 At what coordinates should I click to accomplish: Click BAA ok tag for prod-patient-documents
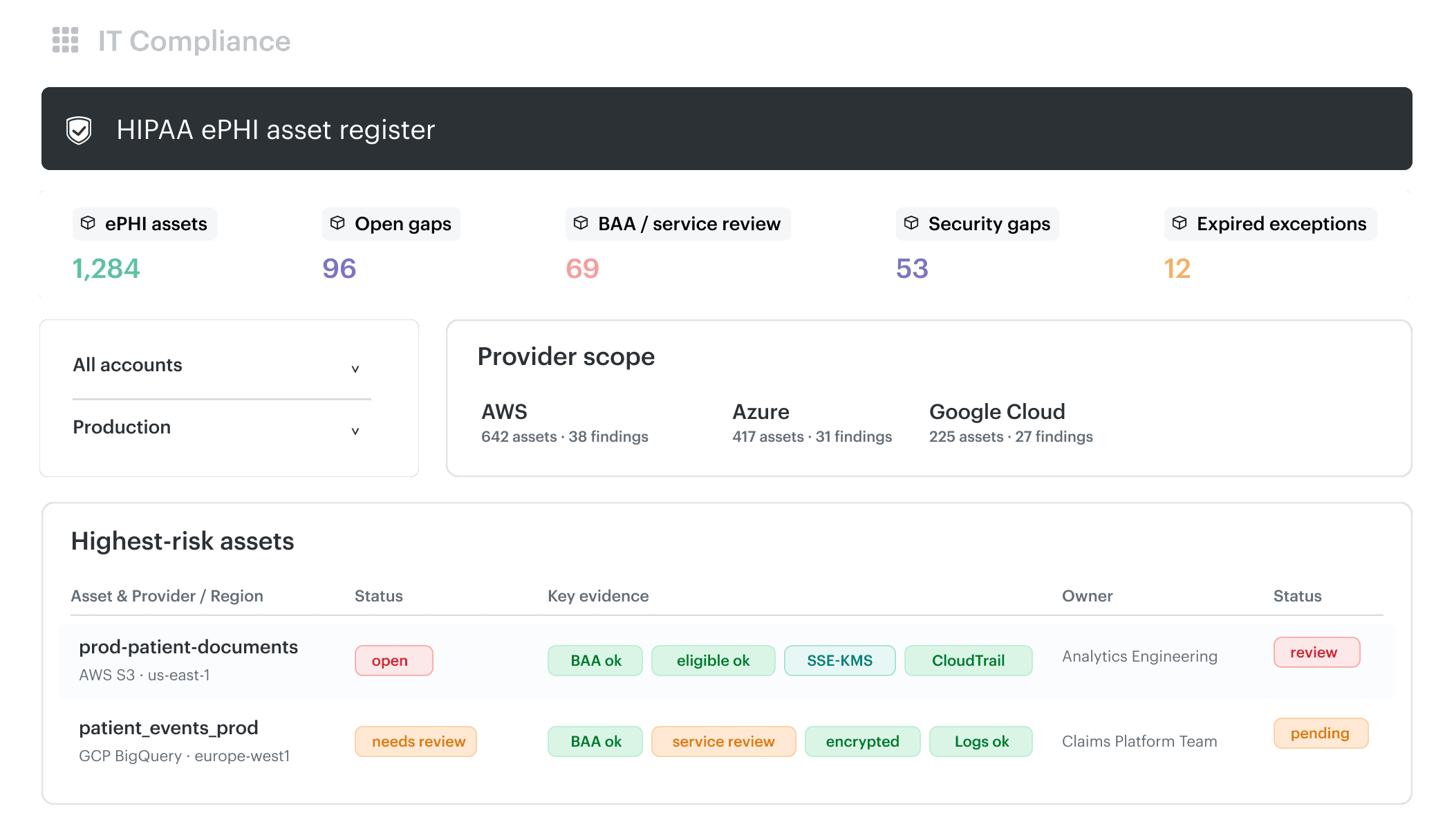(595, 661)
